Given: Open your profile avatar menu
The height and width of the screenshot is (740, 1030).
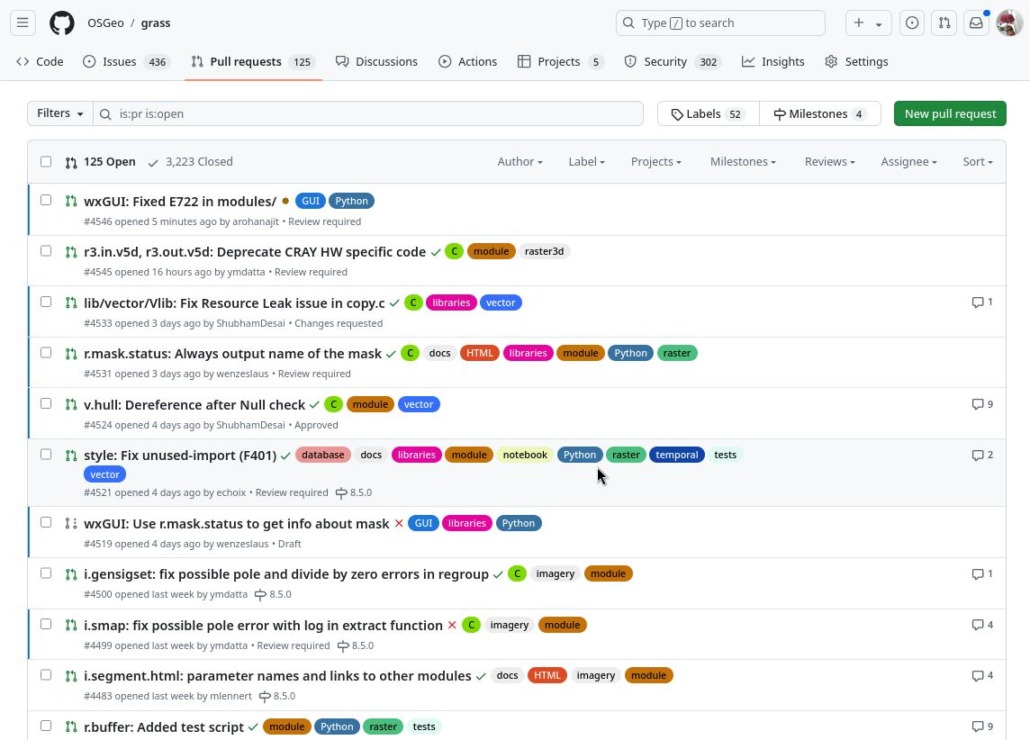Looking at the screenshot, I should coord(1009,22).
